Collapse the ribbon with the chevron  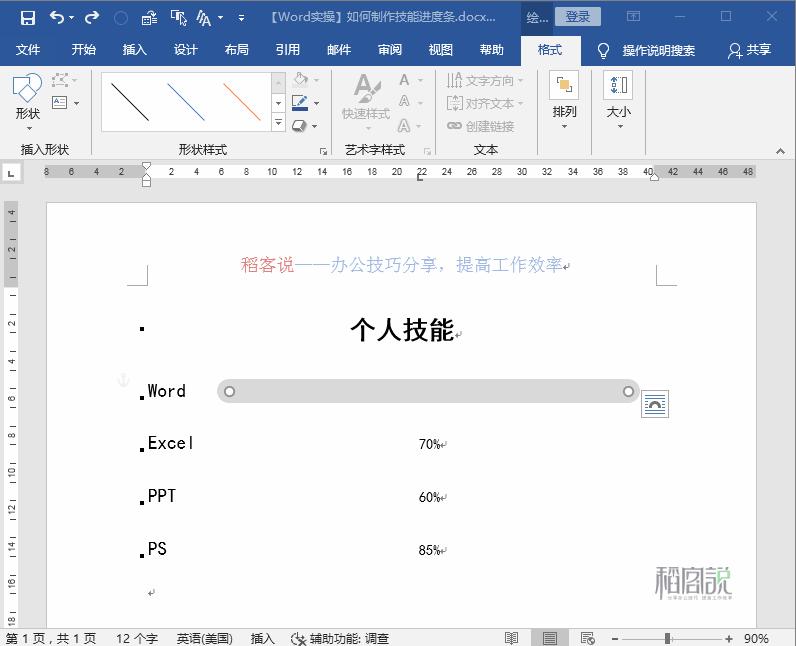[x=780, y=151]
